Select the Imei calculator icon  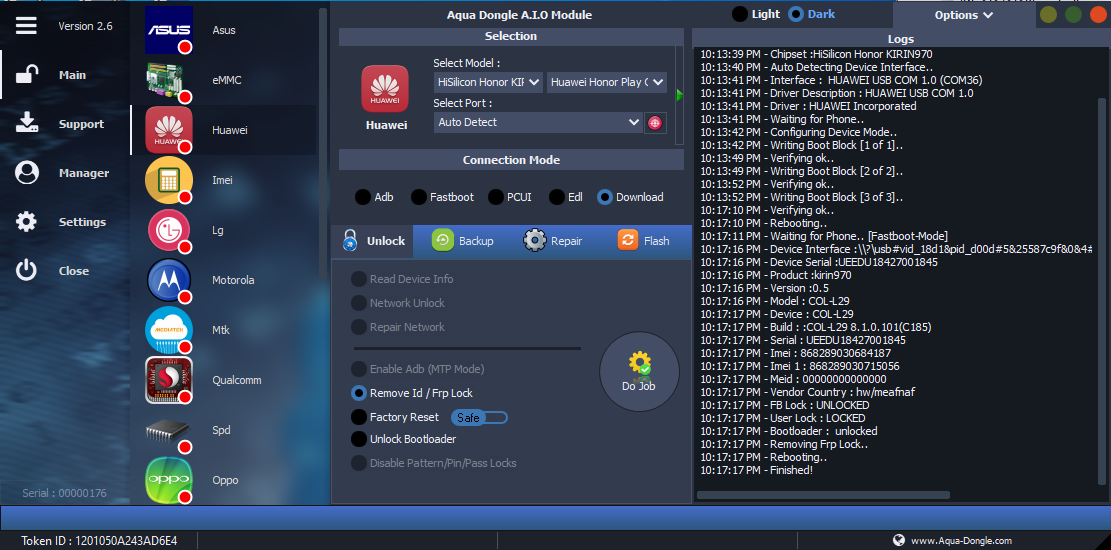tap(169, 180)
